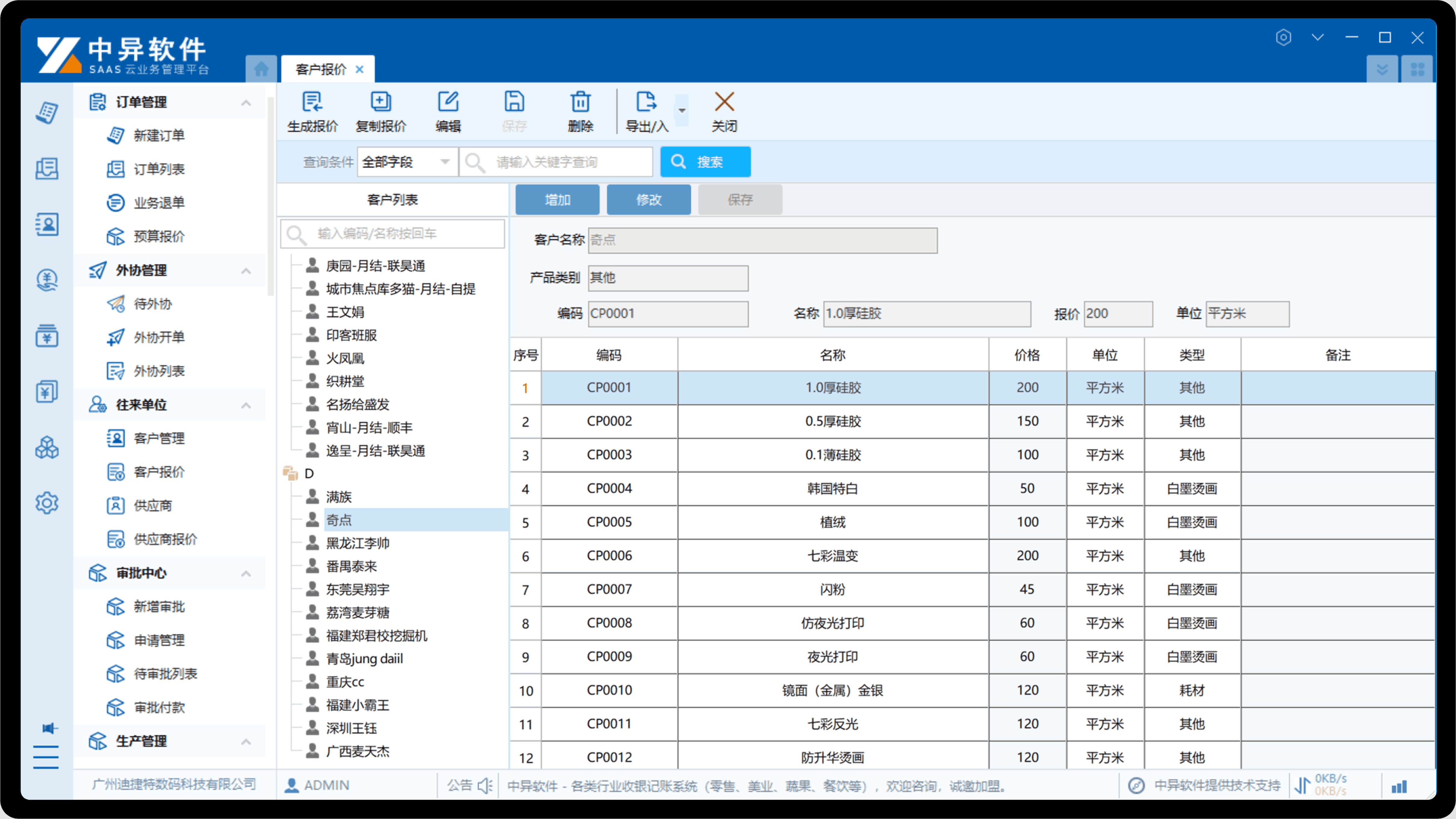This screenshot has width=1456, height=819.
Task: Click the bar chart icon in status bar
Action: click(x=1399, y=787)
